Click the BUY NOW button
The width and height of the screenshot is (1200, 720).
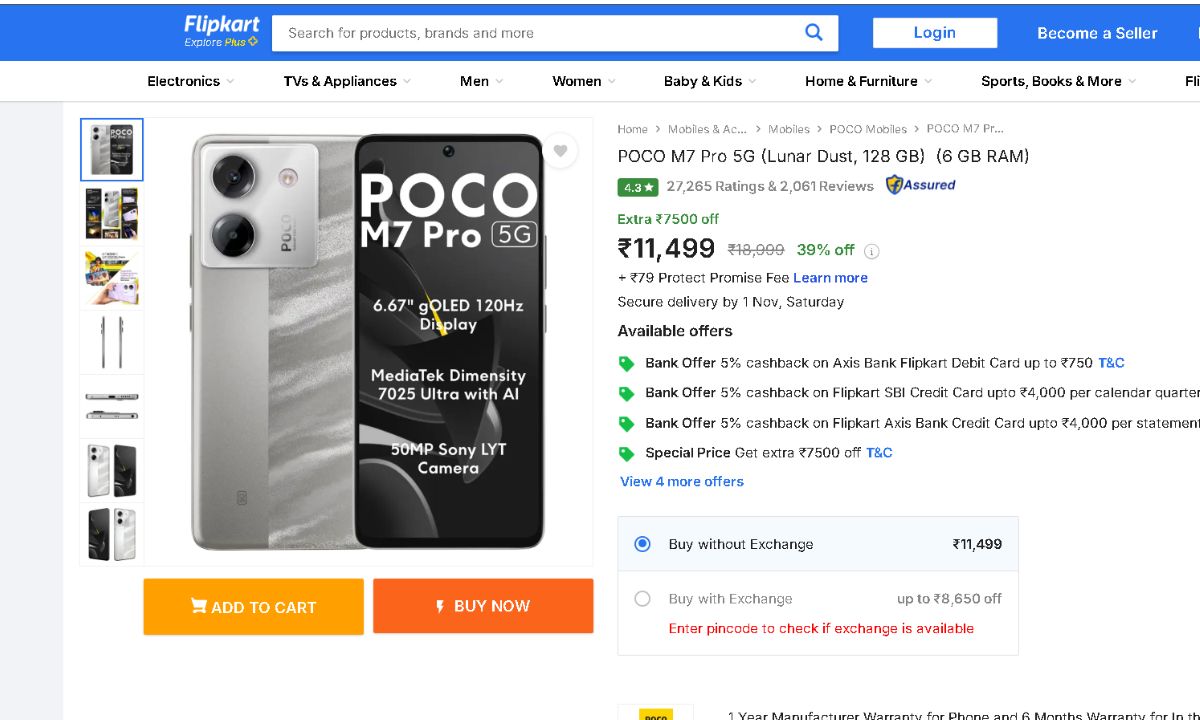pos(483,606)
